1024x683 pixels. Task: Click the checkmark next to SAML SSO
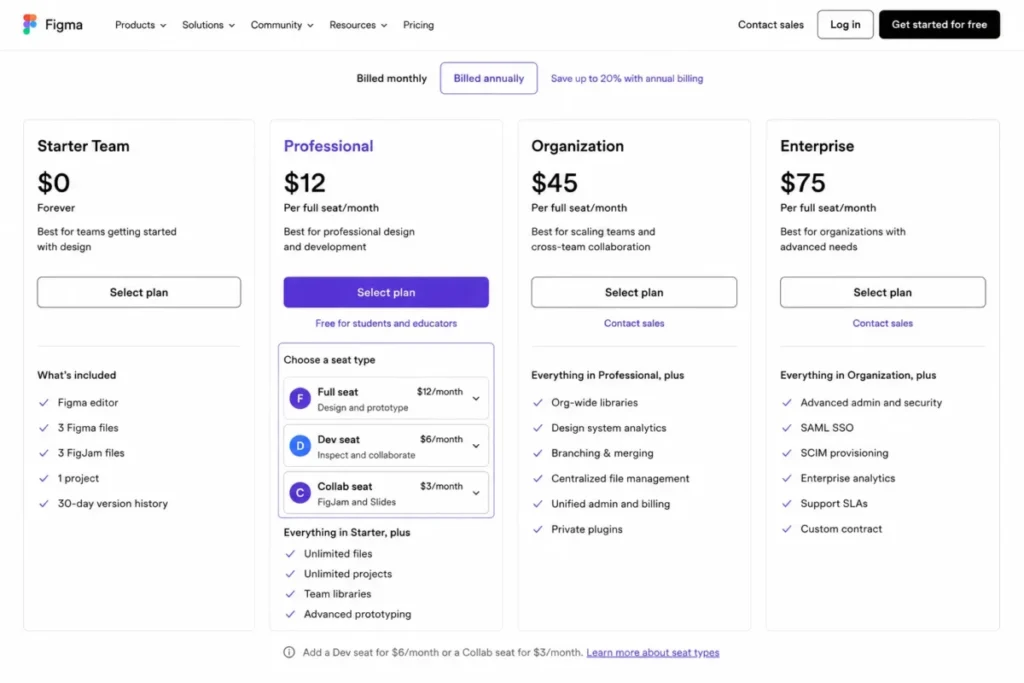[x=786, y=428]
